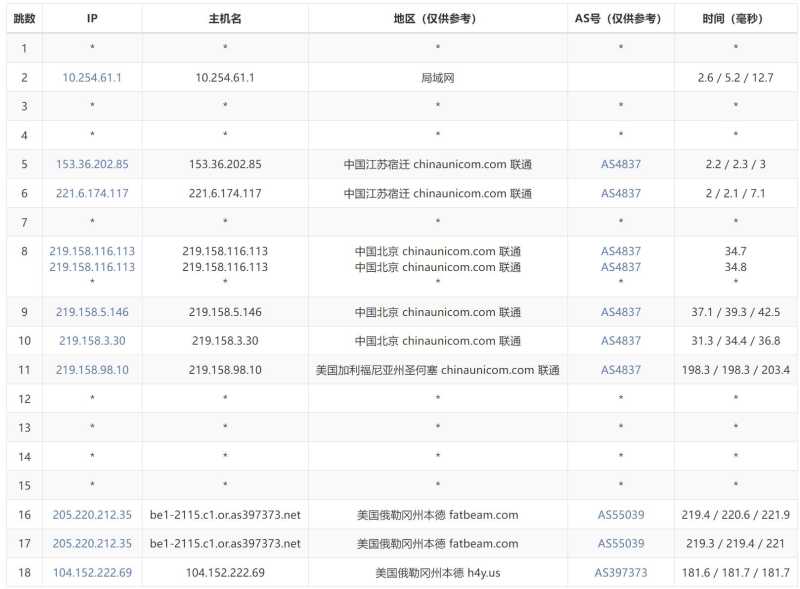This screenshot has height=589, width=800.
Task: Click the 205.220.212.35 link in hop 17
Action: tap(91, 543)
